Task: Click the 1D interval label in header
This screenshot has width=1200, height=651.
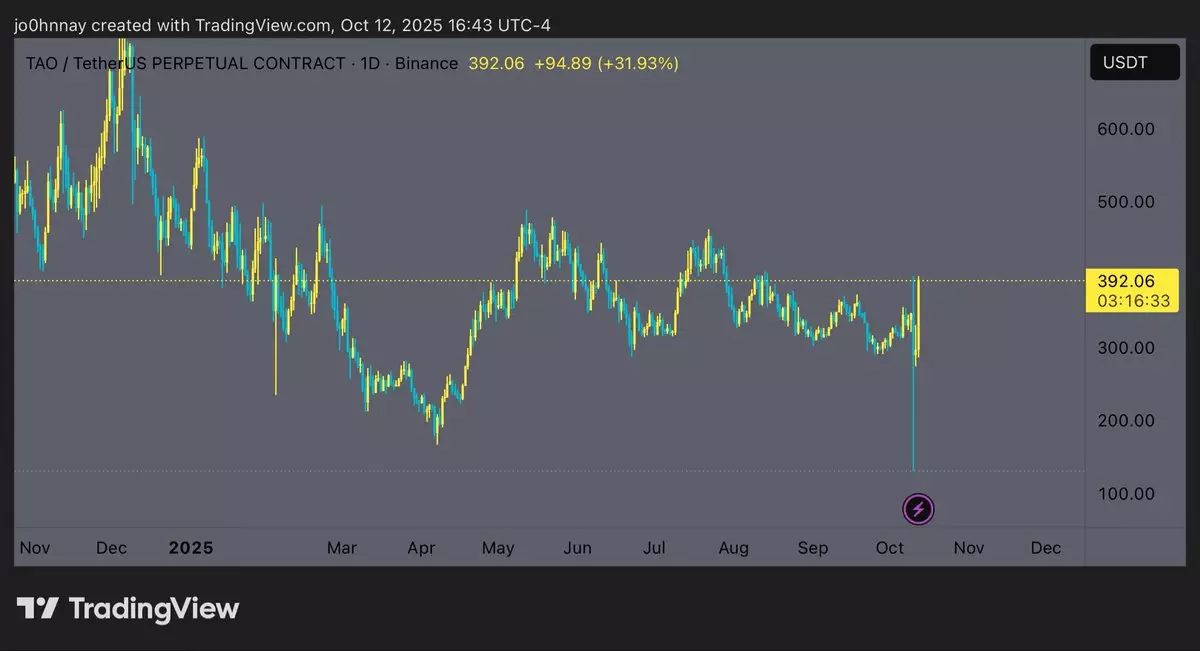Action: coord(372,64)
